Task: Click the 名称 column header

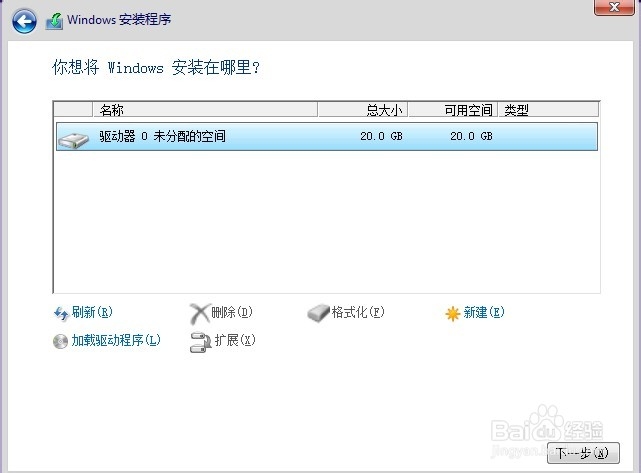Action: click(205, 110)
